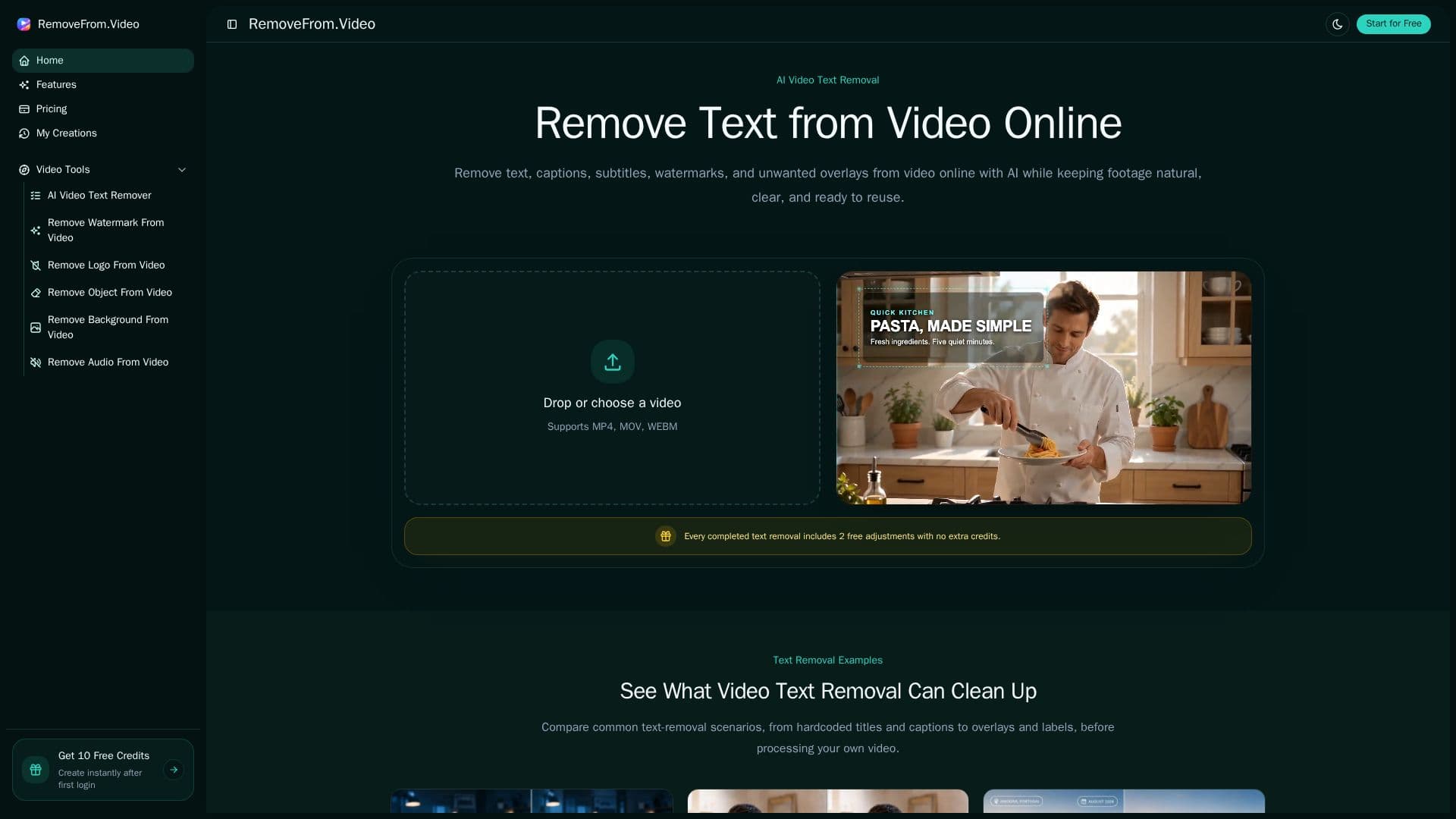Open the Features sidebar item

(x=103, y=85)
